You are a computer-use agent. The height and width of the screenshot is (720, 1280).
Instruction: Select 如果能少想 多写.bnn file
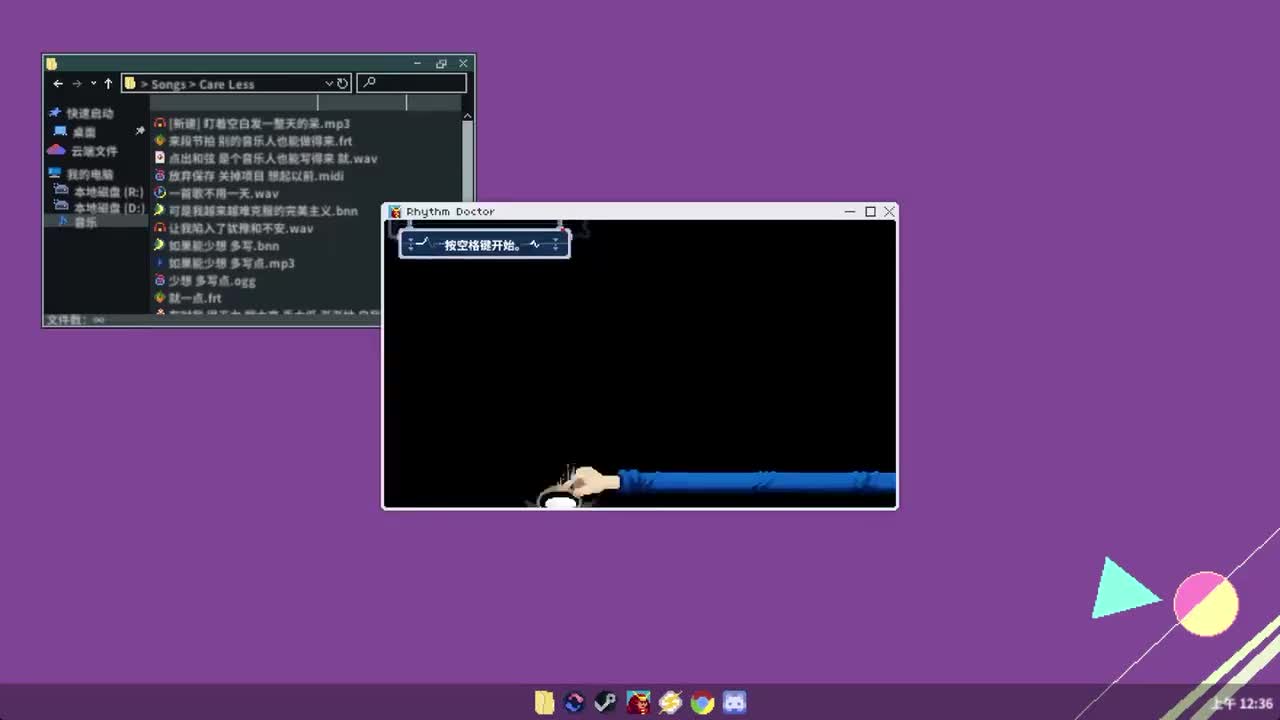[x=216, y=246]
